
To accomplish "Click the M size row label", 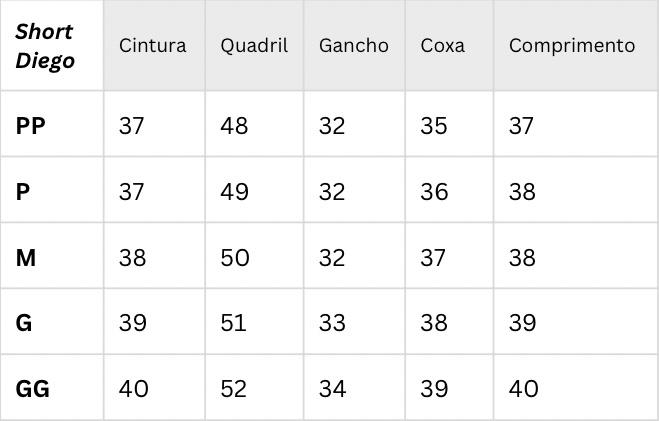I will (26, 258).
